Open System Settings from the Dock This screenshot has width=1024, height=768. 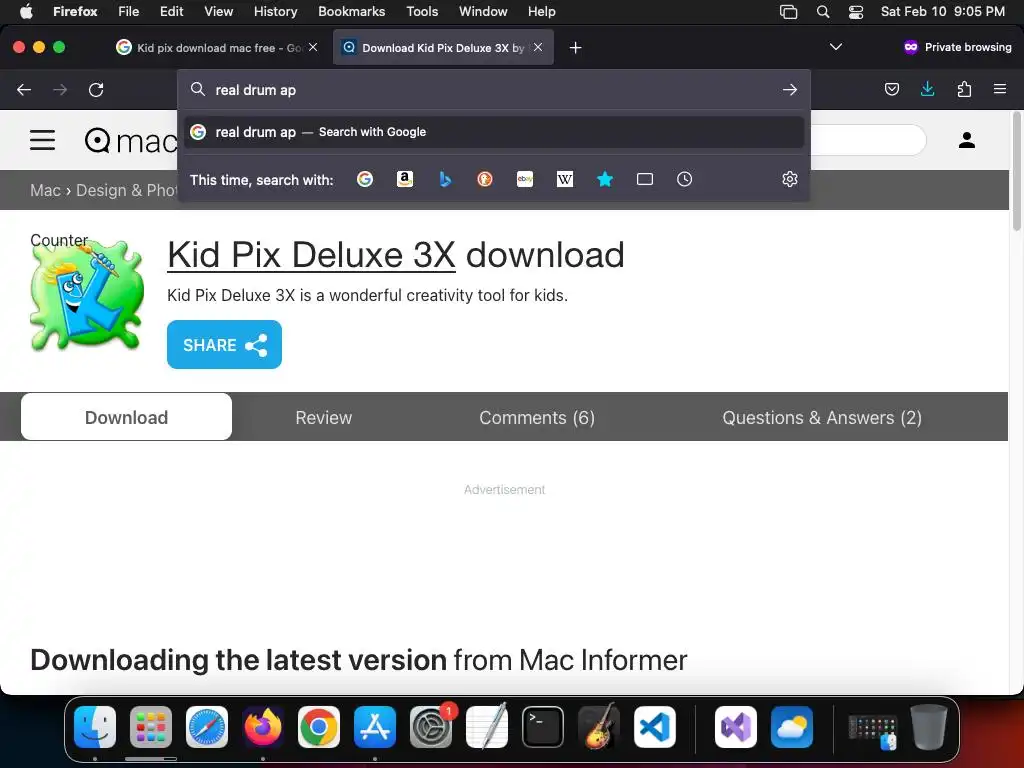click(431, 727)
